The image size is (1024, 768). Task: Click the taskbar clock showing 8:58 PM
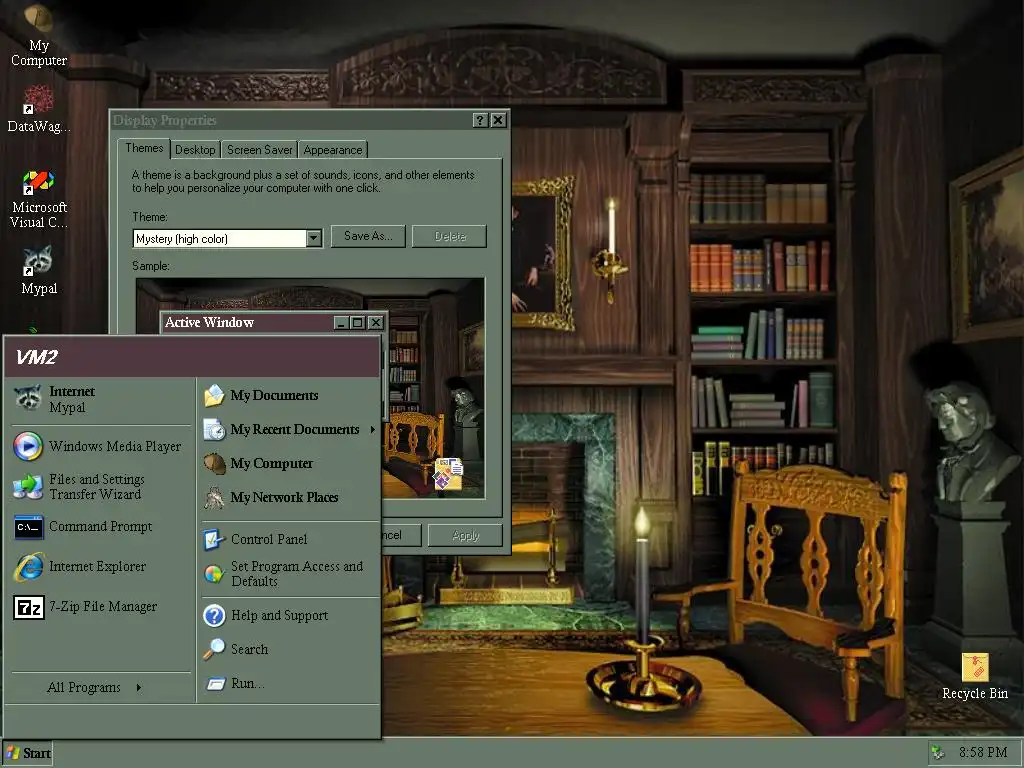point(983,752)
